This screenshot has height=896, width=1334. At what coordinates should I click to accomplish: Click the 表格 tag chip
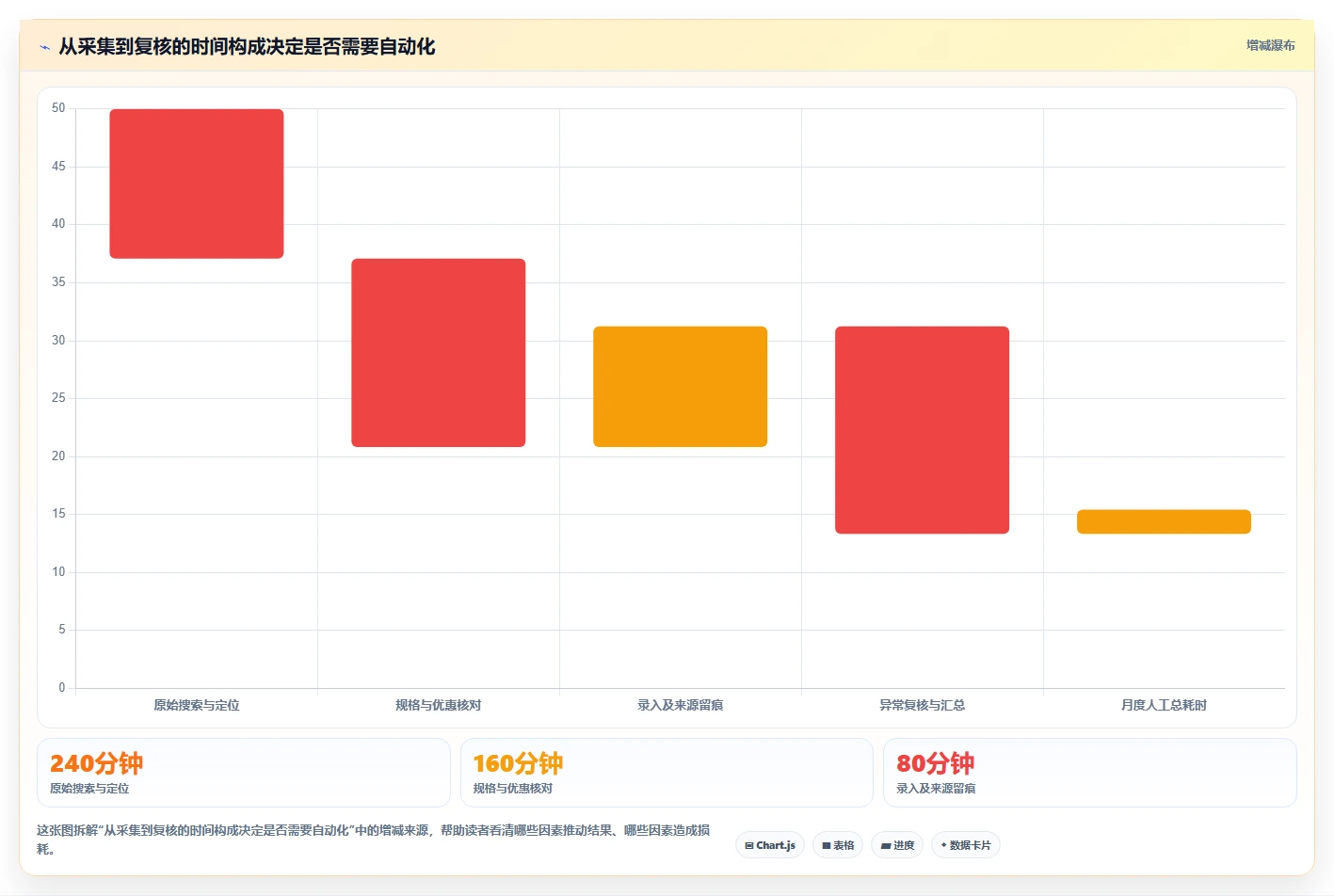(838, 845)
